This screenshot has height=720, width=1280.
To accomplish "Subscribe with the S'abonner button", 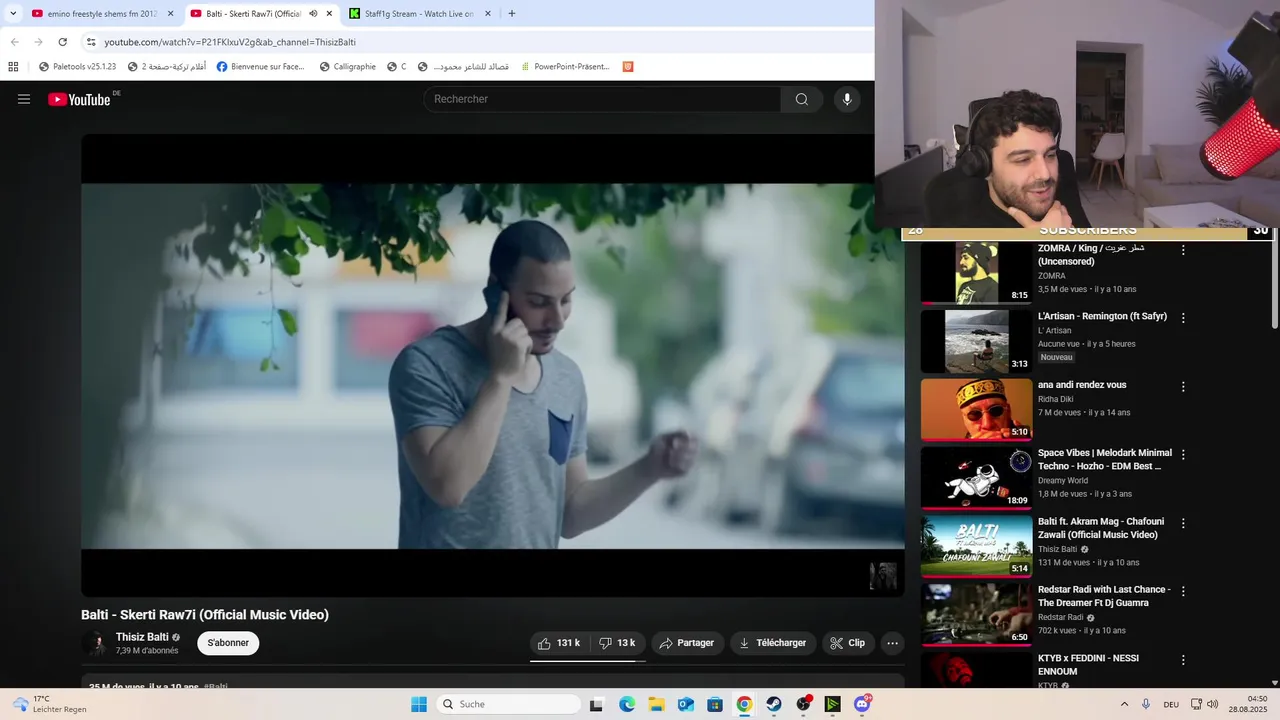I will 228,643.
